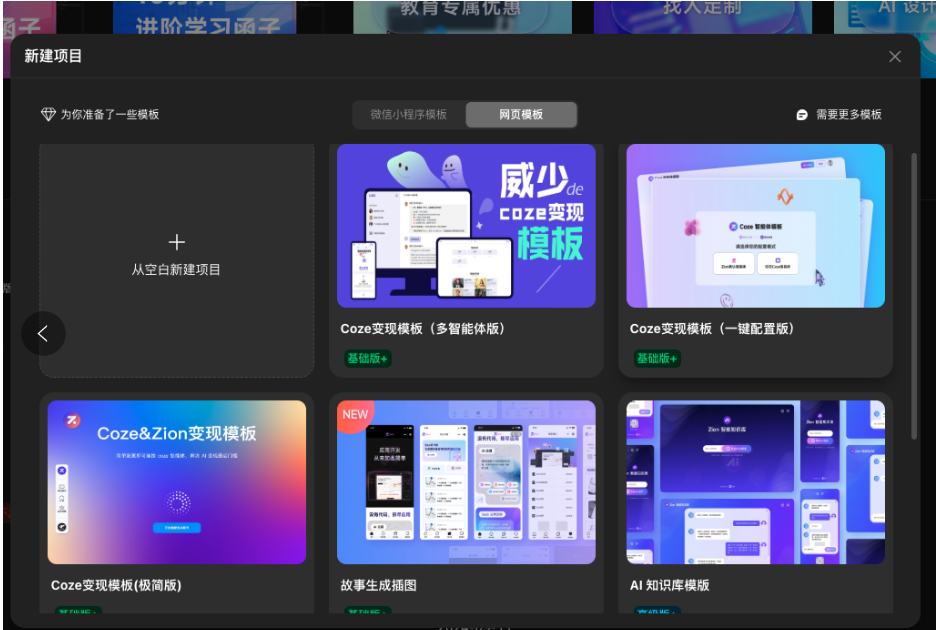Click the chat icon beside 需要更多模板
Viewport: 936px width, 630px height.
point(802,115)
